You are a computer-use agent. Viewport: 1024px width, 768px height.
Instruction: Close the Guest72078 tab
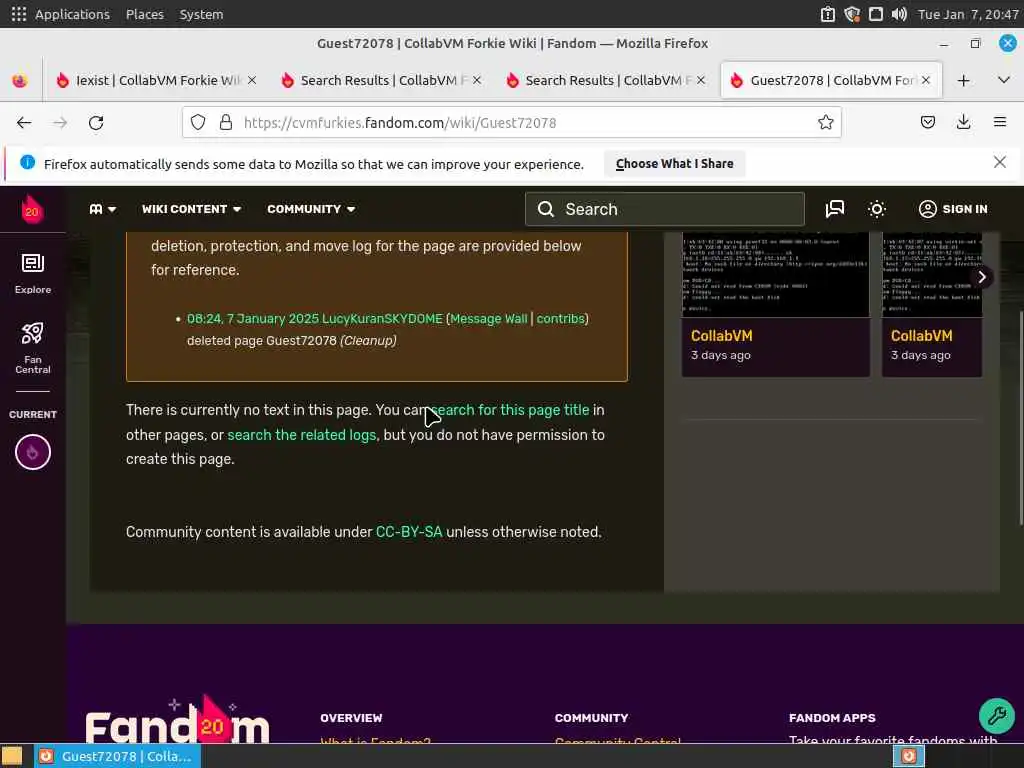[925, 80]
